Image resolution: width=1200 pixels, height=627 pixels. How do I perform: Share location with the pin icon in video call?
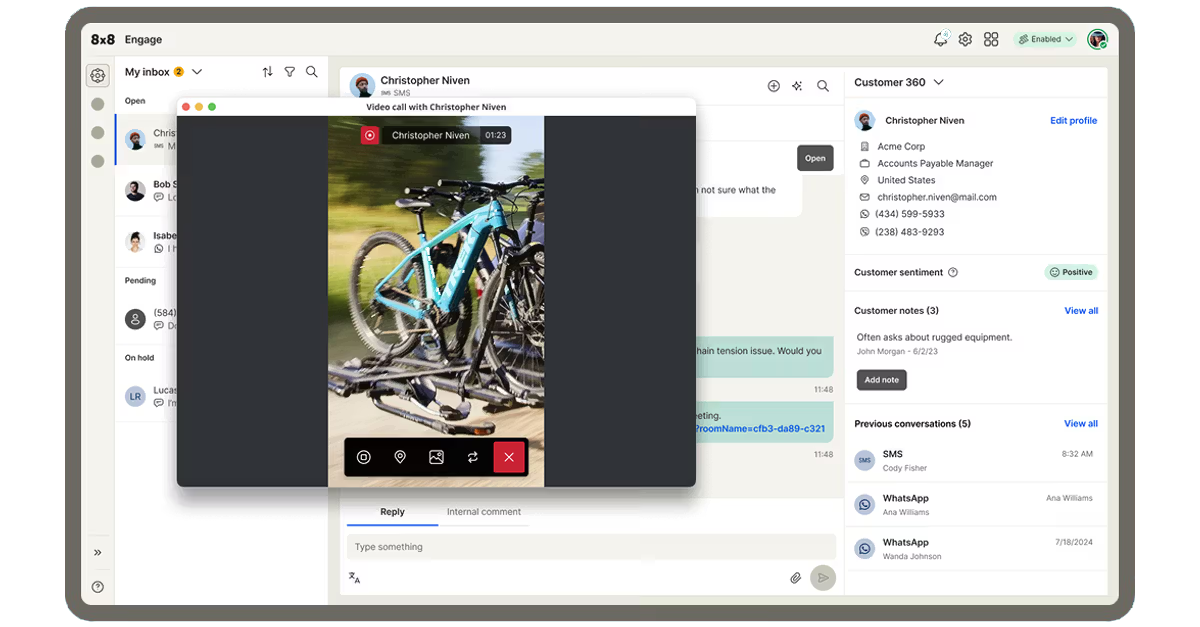tap(400, 457)
